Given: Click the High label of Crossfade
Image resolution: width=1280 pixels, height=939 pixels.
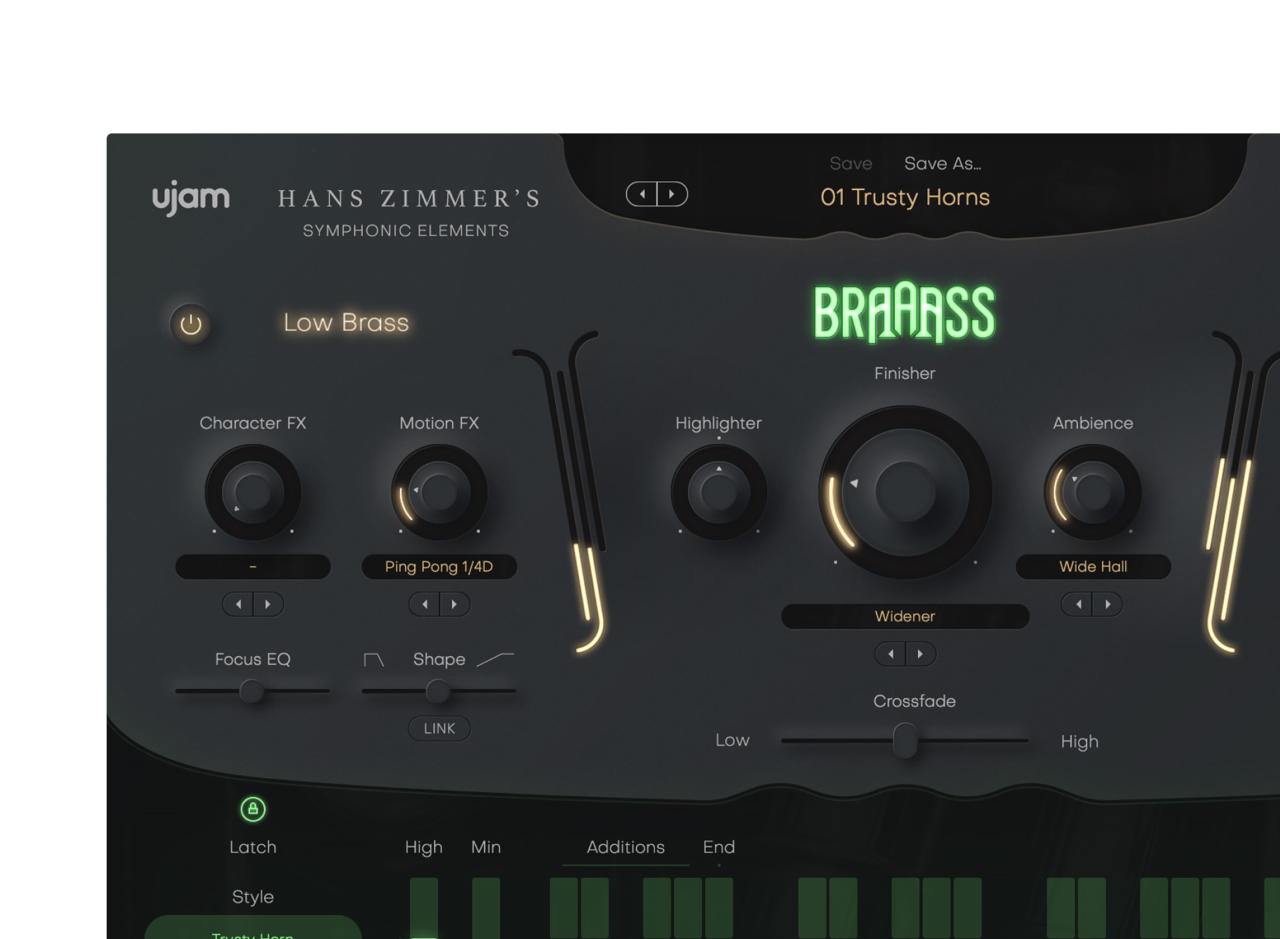Looking at the screenshot, I should coord(1079,741).
